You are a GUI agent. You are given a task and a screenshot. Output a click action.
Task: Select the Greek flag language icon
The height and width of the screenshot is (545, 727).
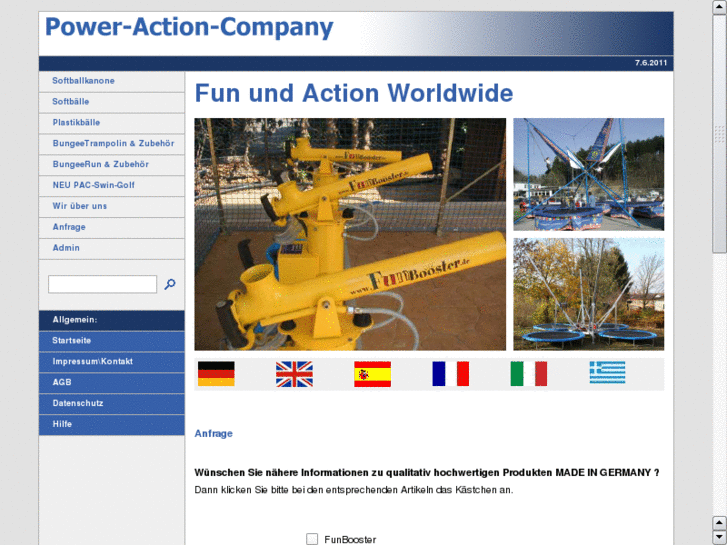[x=607, y=372]
